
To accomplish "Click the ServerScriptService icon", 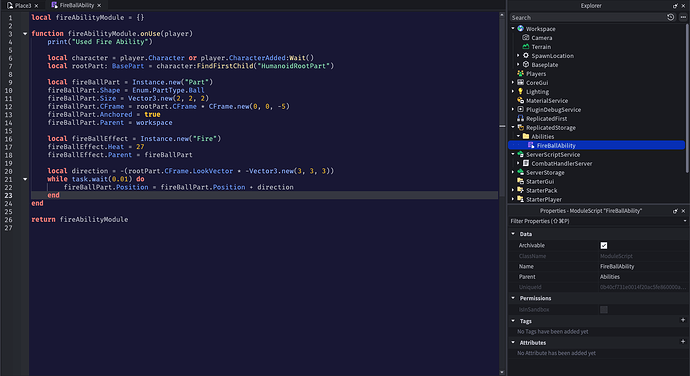I will point(521,154).
